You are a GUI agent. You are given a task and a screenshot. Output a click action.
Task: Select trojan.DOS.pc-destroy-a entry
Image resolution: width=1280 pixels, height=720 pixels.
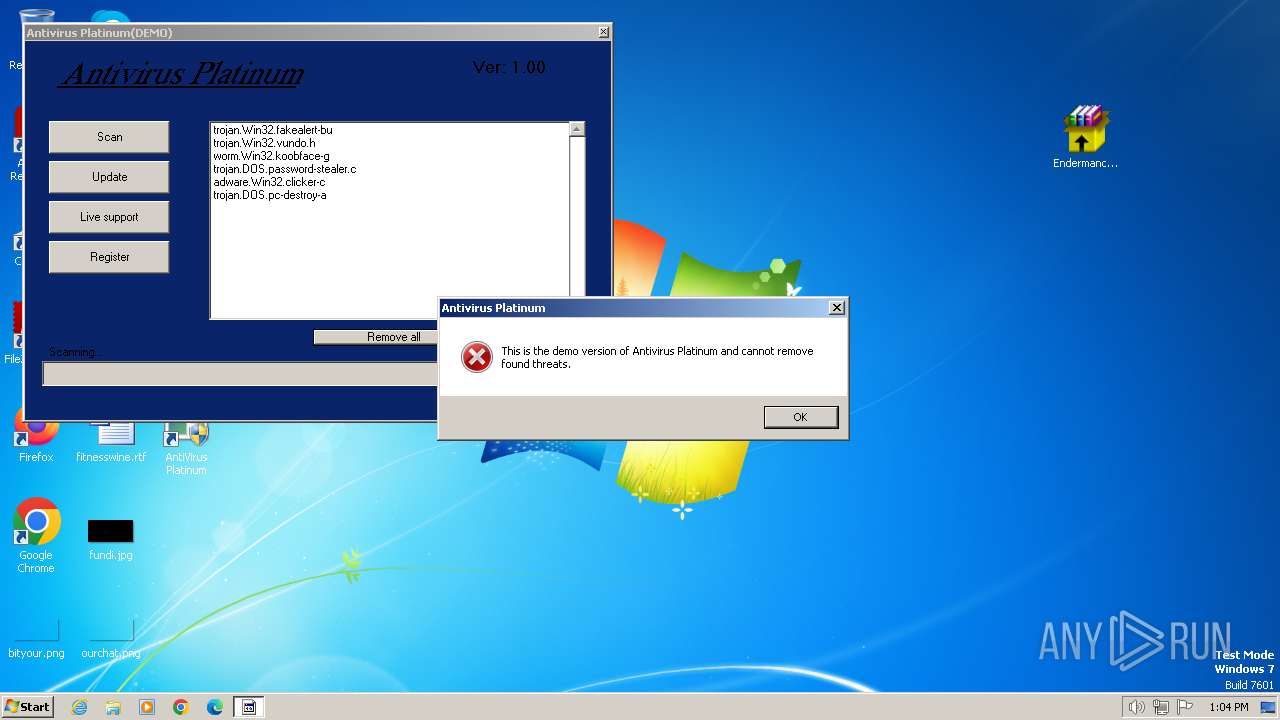(x=269, y=195)
